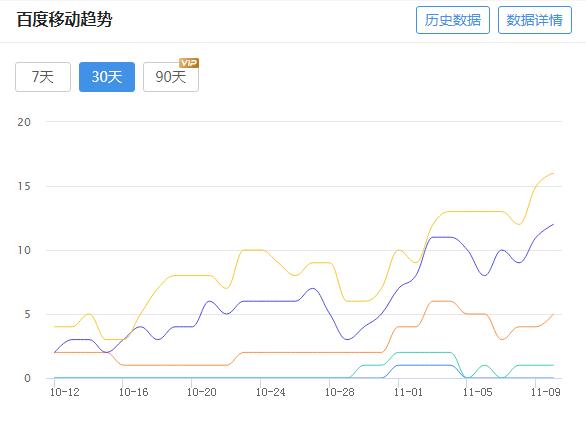Click the 10-28 date label
The height and width of the screenshot is (425, 586).
tap(340, 392)
